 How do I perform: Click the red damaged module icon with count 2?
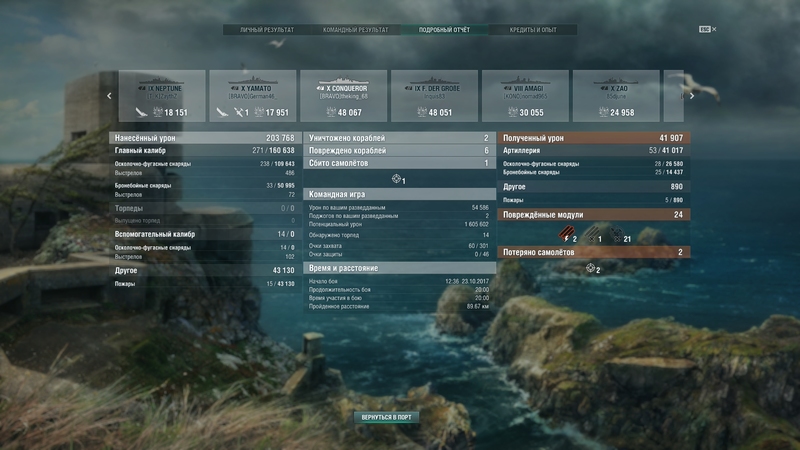point(565,234)
